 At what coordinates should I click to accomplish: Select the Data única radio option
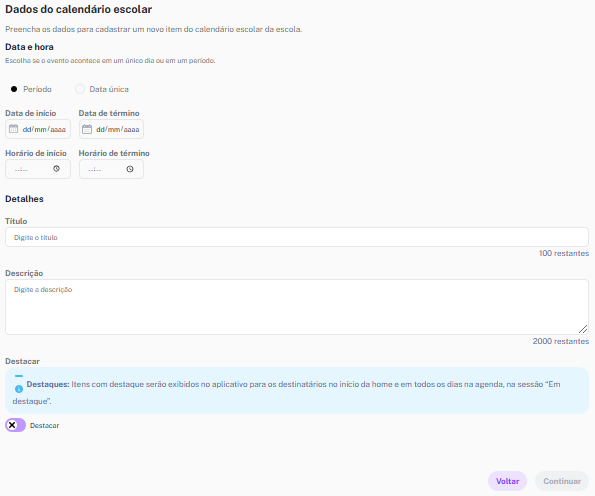pyautogui.click(x=80, y=89)
